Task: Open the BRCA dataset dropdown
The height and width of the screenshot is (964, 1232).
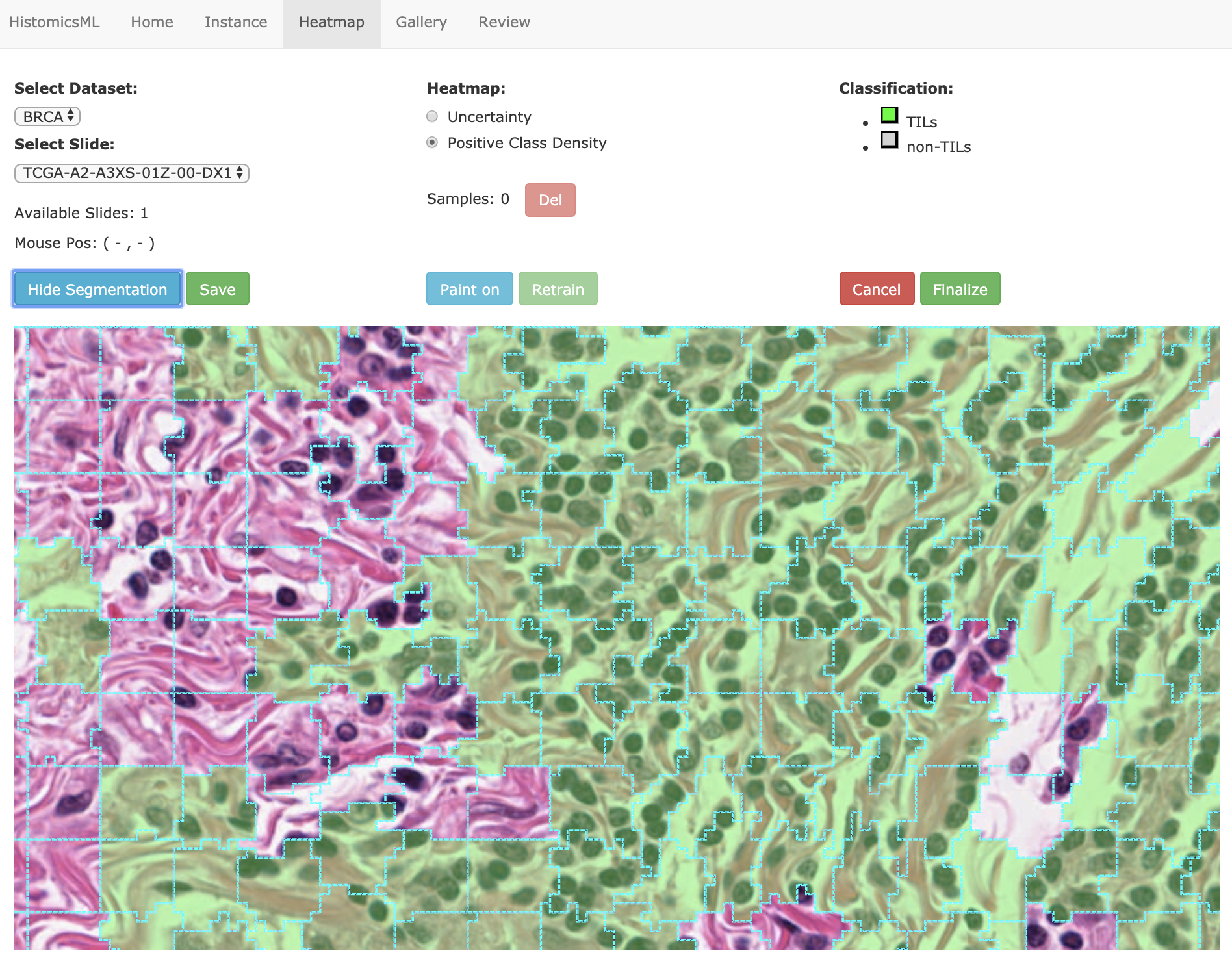Action: click(x=47, y=116)
